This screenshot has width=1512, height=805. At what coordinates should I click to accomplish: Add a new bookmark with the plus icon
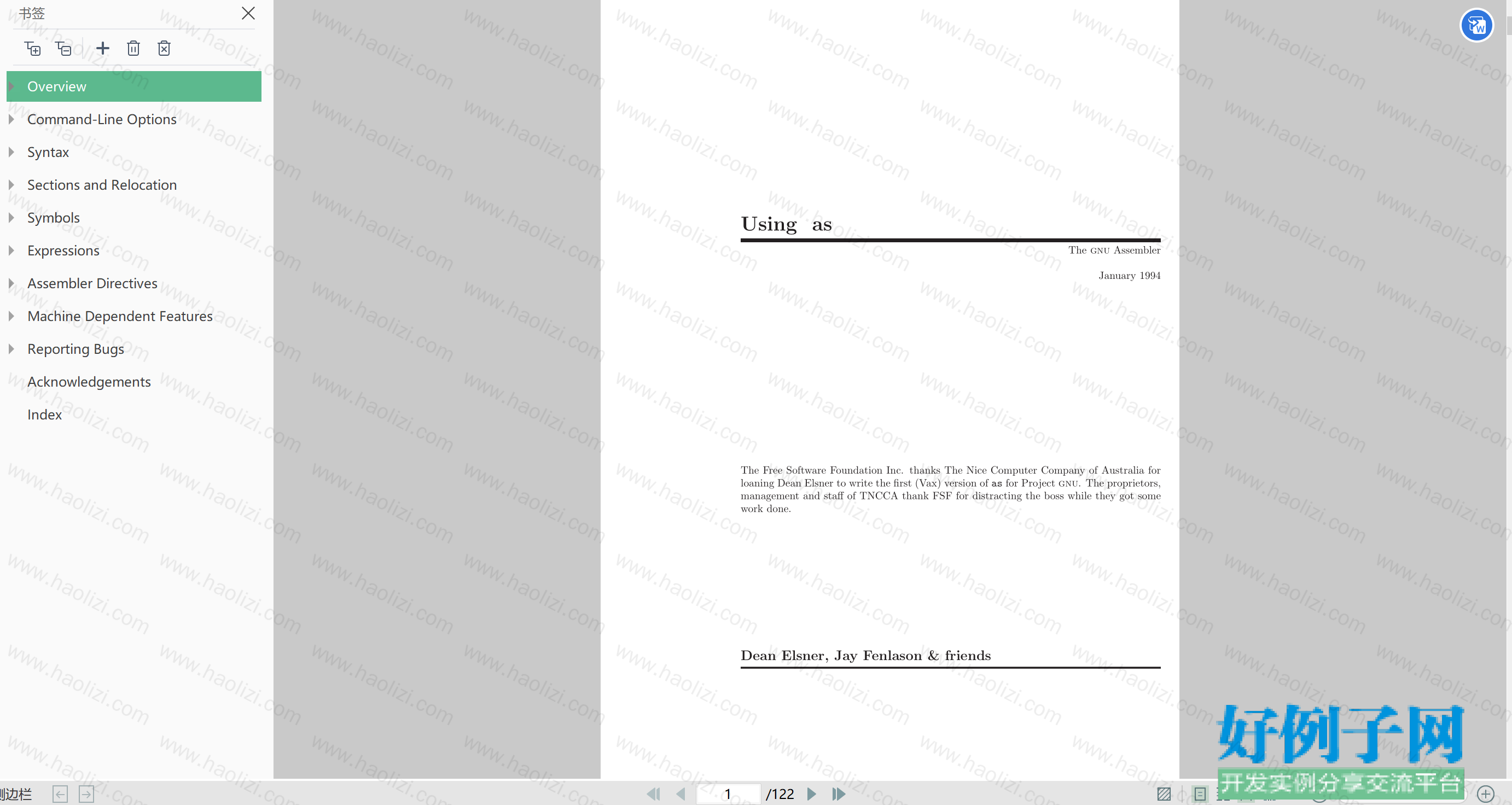tap(103, 48)
